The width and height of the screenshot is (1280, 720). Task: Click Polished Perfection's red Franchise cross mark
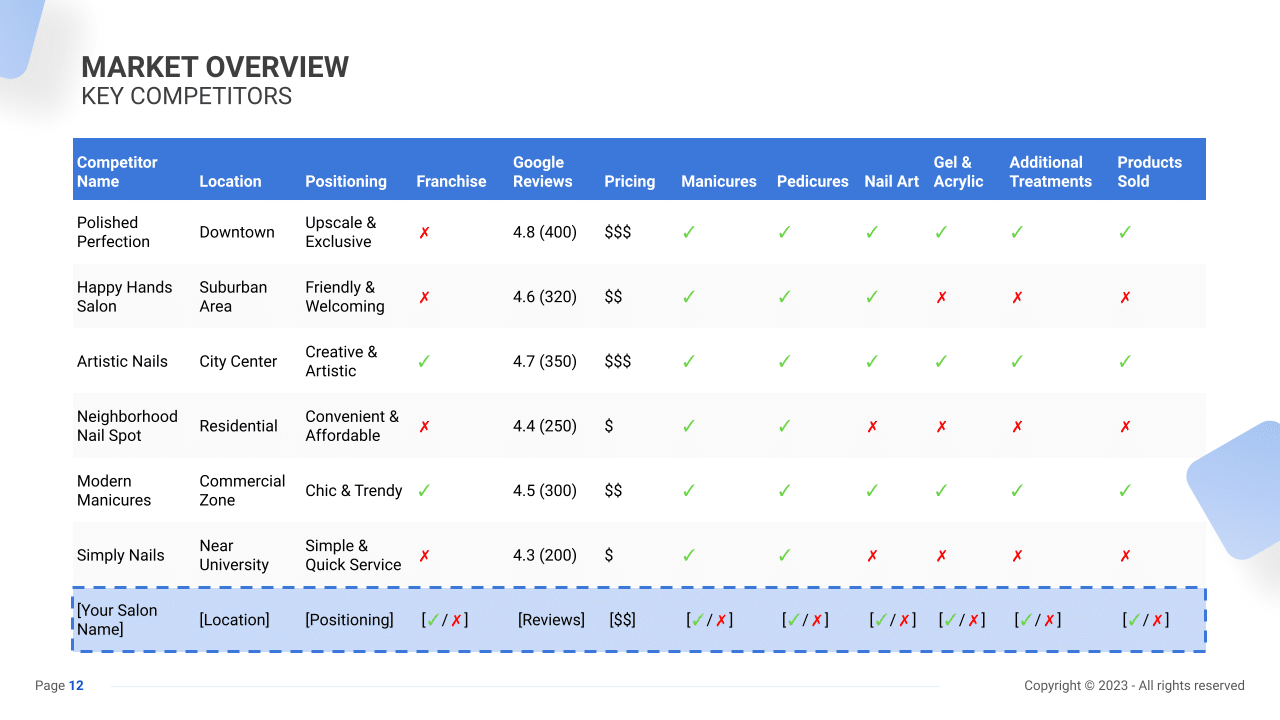(424, 232)
